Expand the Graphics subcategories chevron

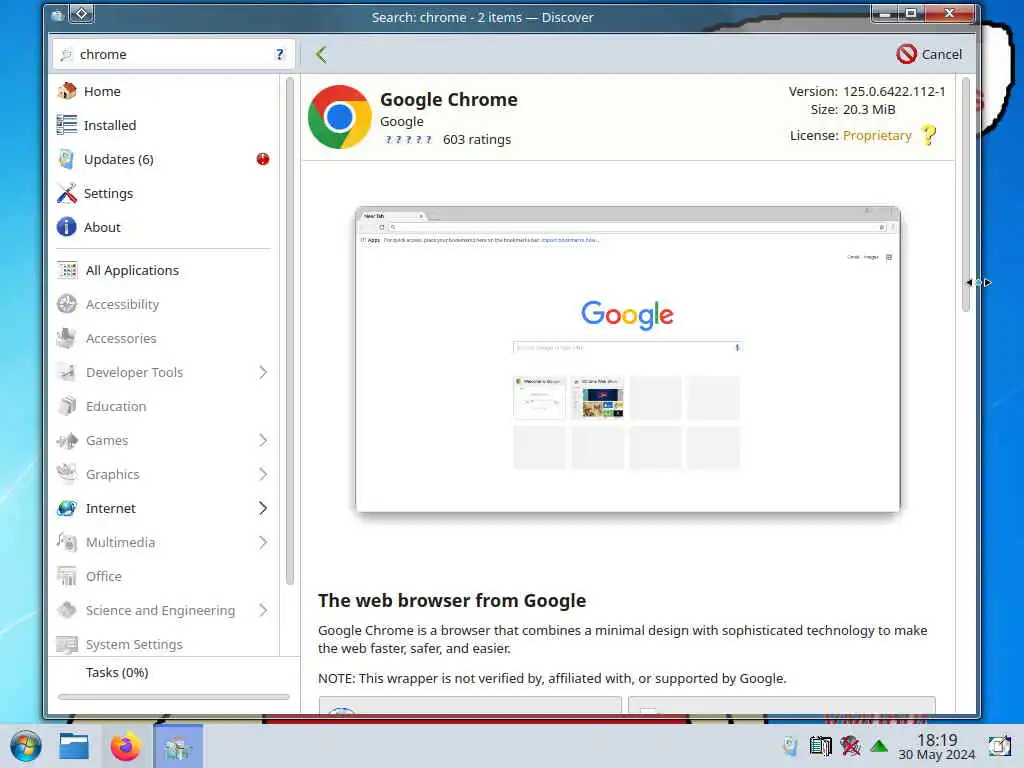pyautogui.click(x=263, y=473)
